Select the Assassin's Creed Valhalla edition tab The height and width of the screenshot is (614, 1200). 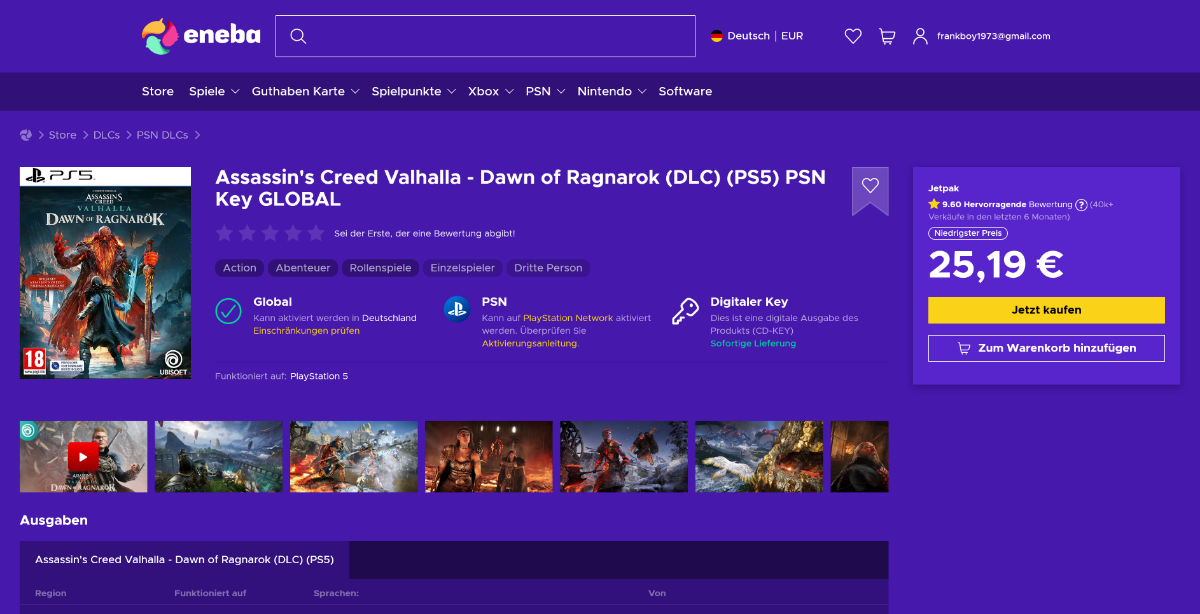tap(184, 560)
